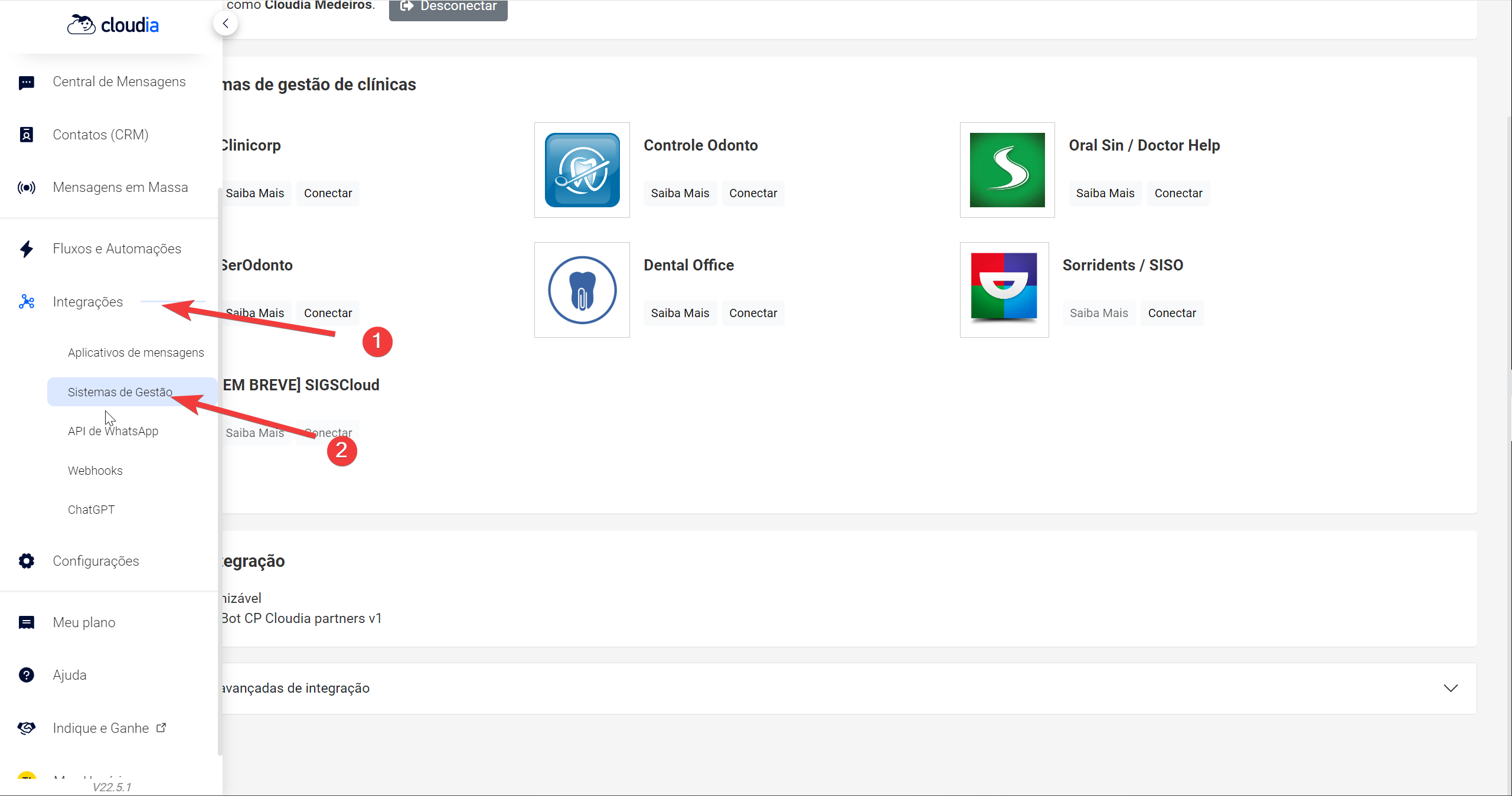
Task: Click the V22.5.1 version label
Action: pyautogui.click(x=112, y=787)
